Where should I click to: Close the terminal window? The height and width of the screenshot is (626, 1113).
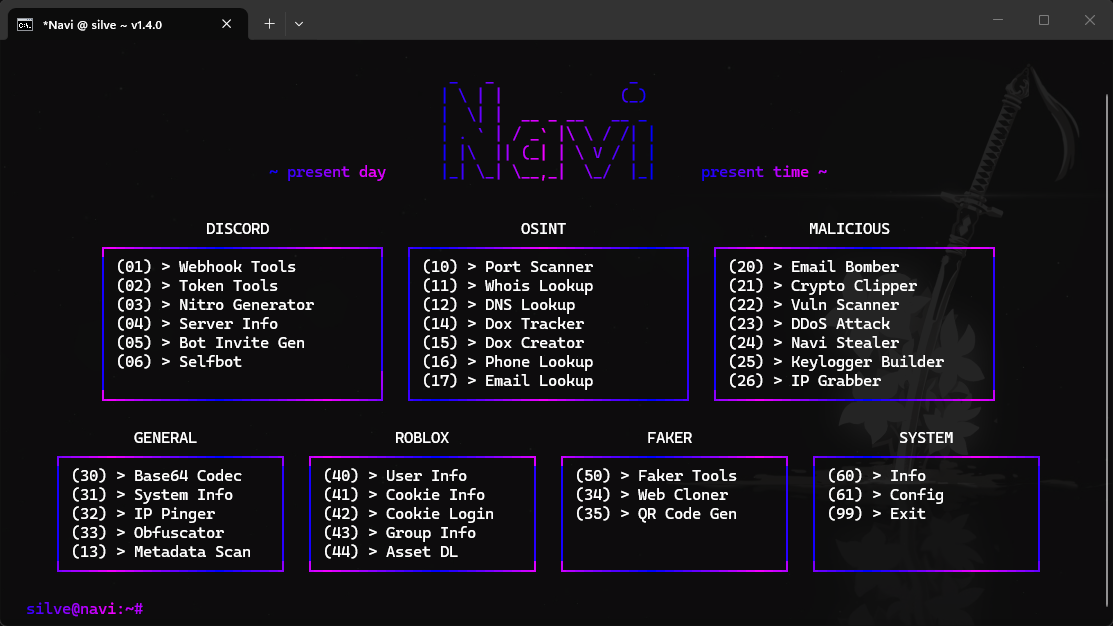pos(1090,20)
